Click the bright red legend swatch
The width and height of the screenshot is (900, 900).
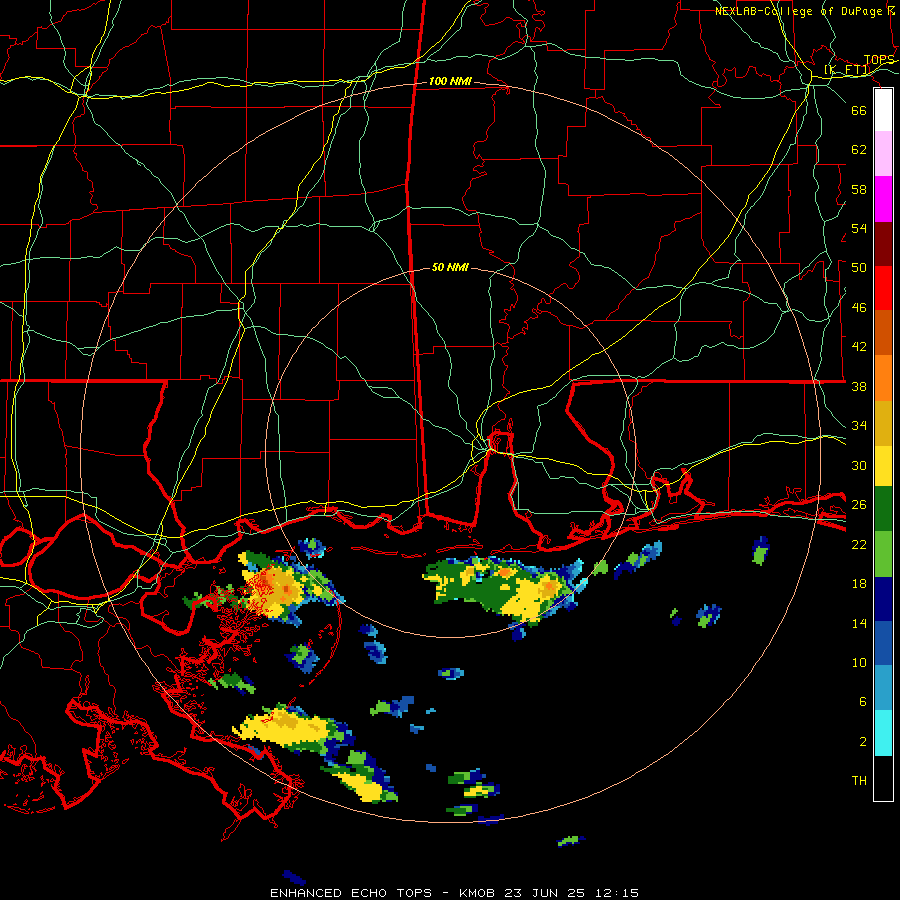pos(883,288)
